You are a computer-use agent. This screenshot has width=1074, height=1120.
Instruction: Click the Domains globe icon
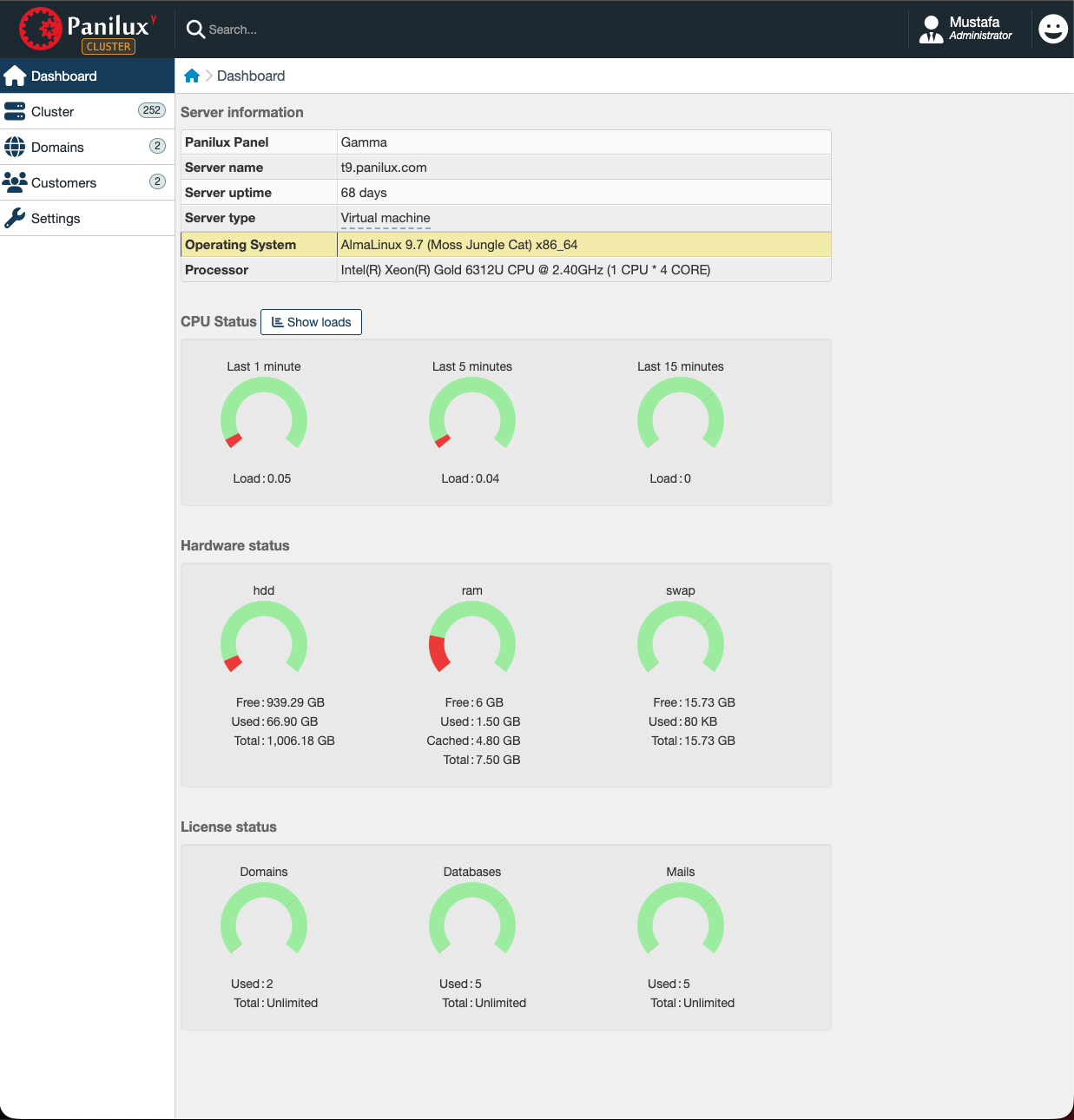[x=15, y=148]
